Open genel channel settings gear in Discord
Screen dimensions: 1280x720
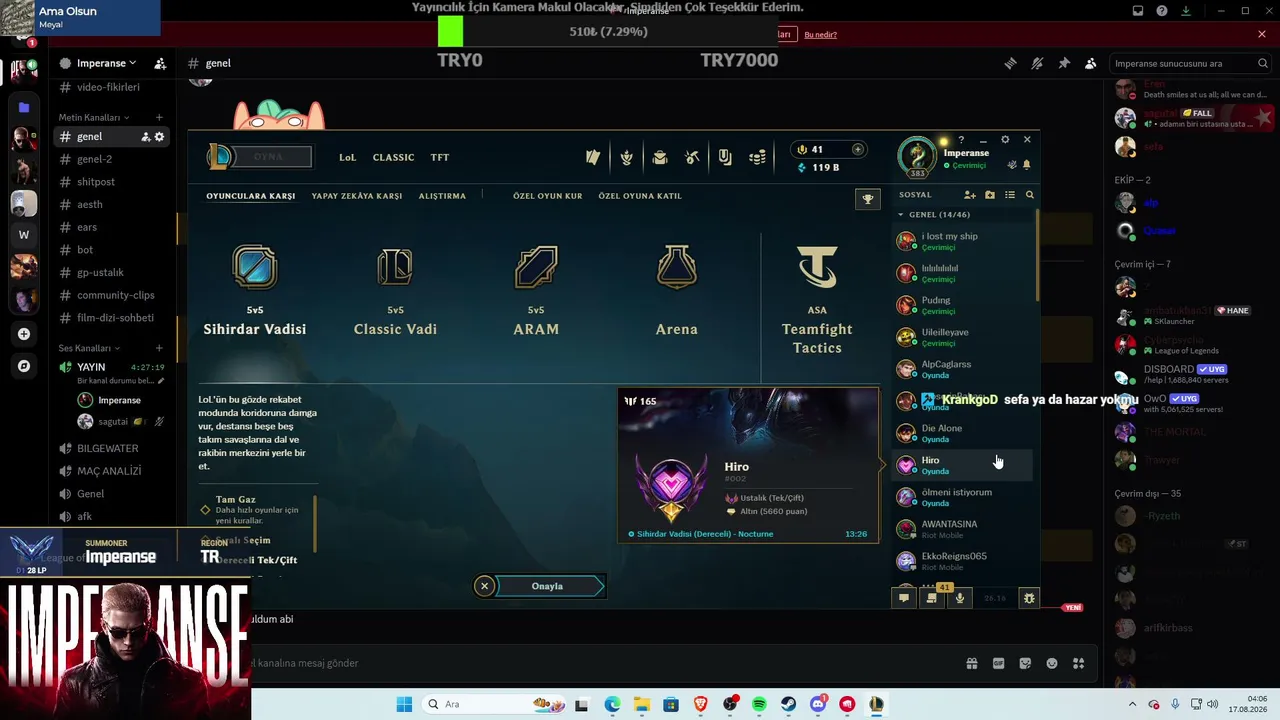[x=159, y=136]
